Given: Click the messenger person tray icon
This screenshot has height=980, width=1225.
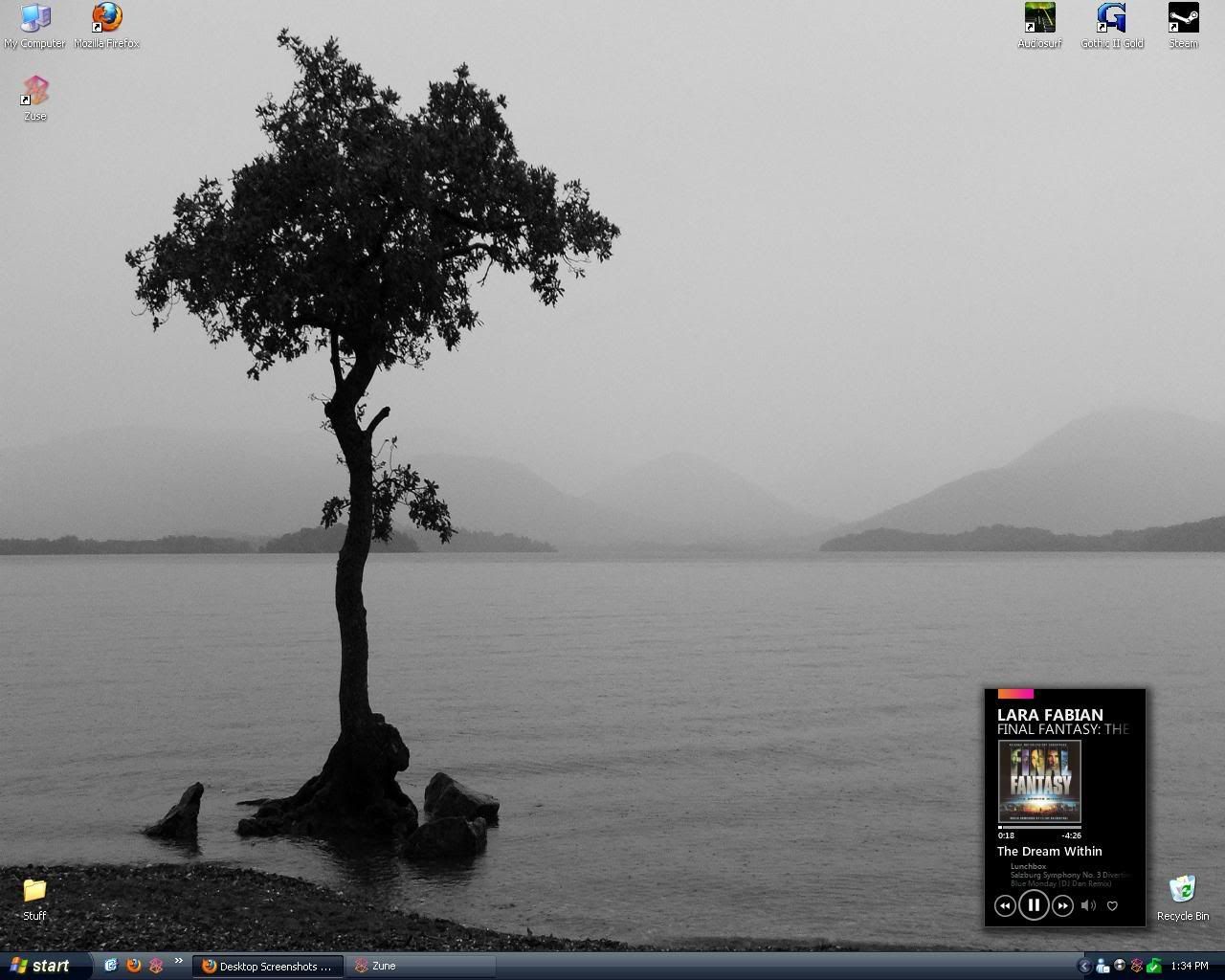Looking at the screenshot, I should 1102,966.
